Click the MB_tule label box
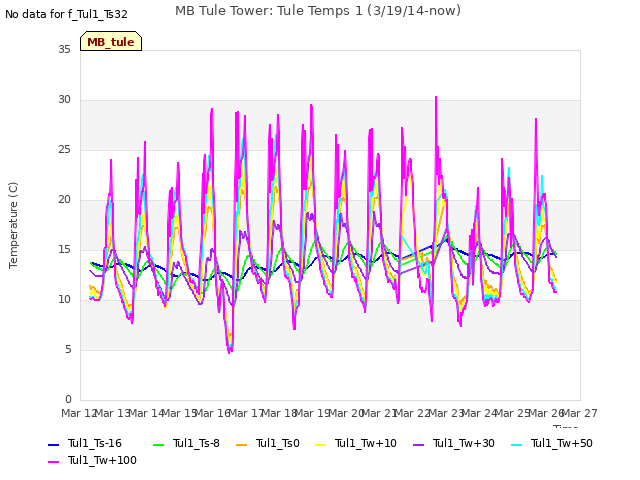The width and height of the screenshot is (640, 480). click(x=111, y=41)
